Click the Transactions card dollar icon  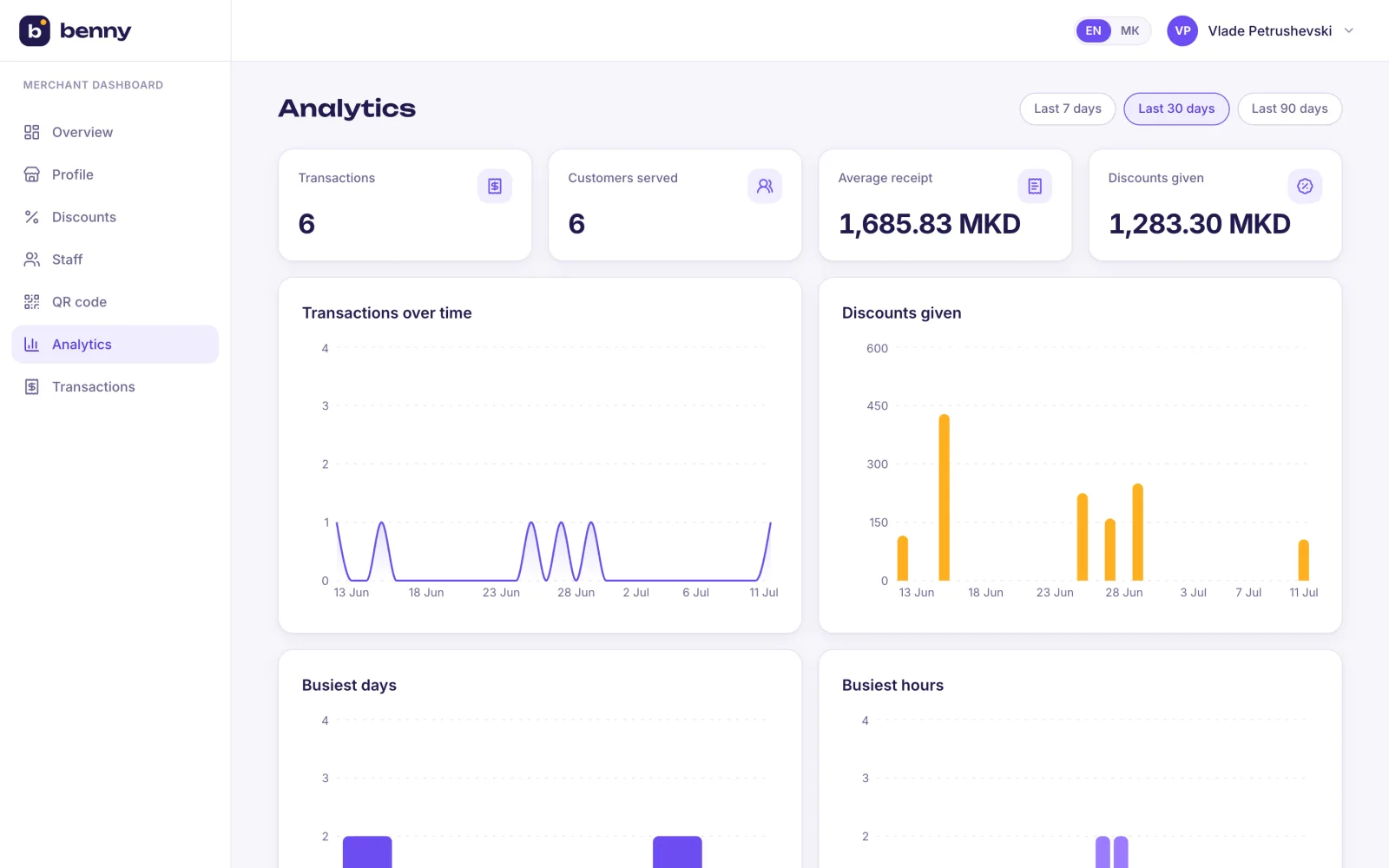(495, 186)
